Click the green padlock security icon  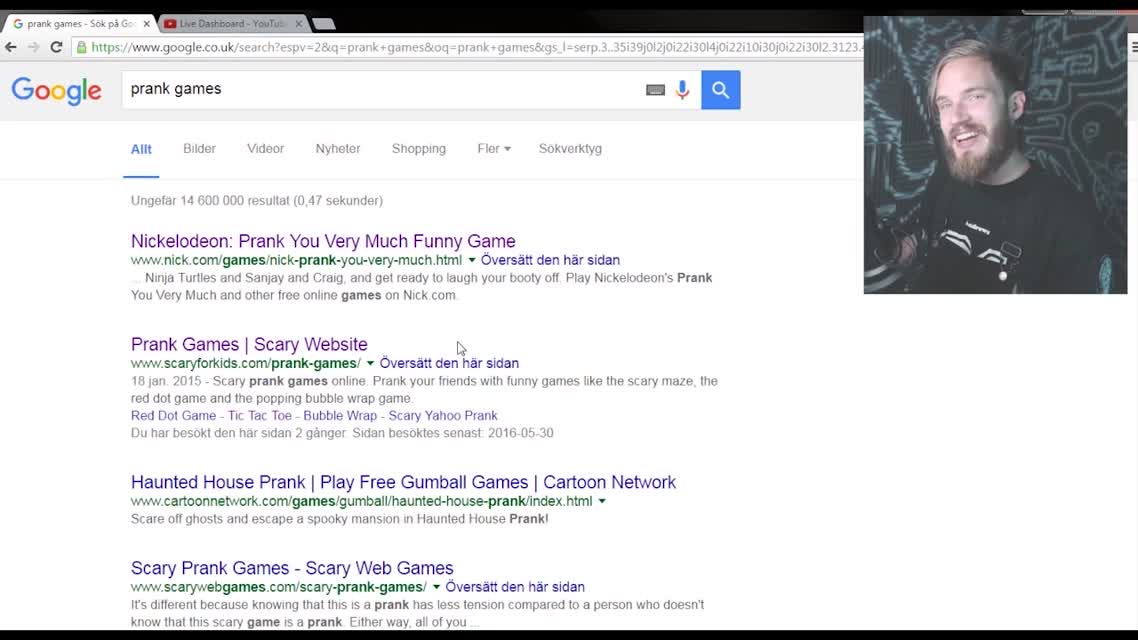tap(81, 47)
